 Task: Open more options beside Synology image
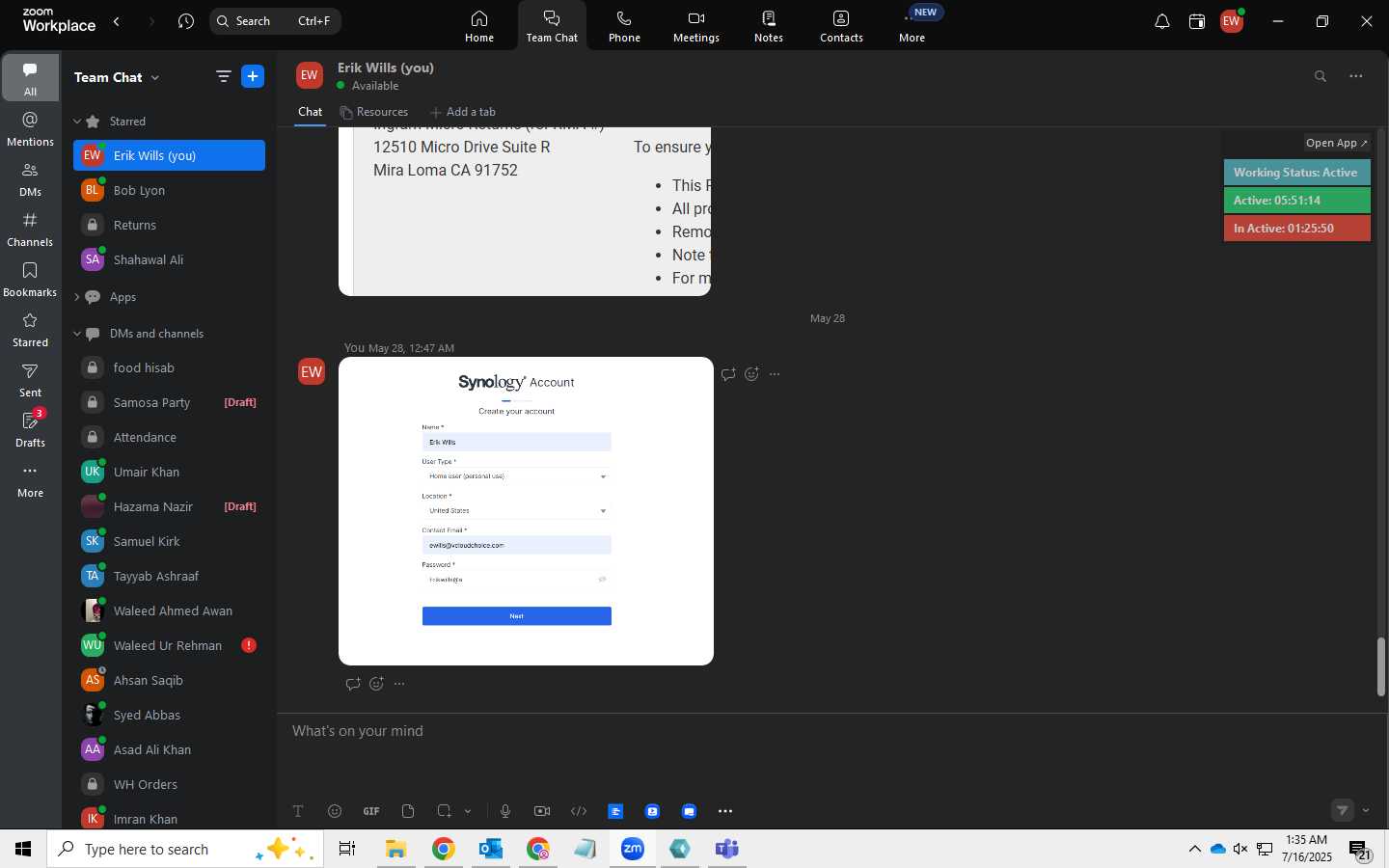pyautogui.click(x=775, y=374)
